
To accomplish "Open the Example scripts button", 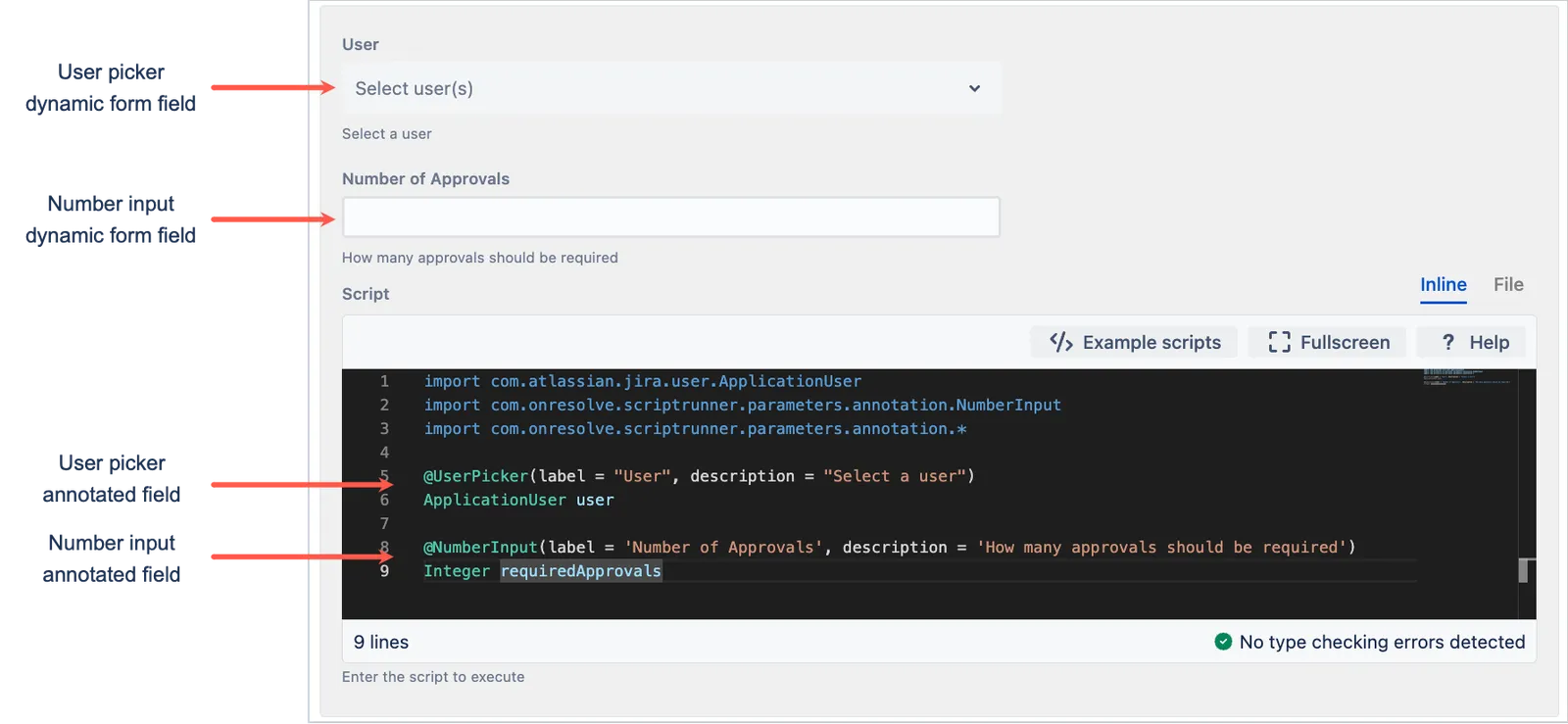I will coord(1135,342).
